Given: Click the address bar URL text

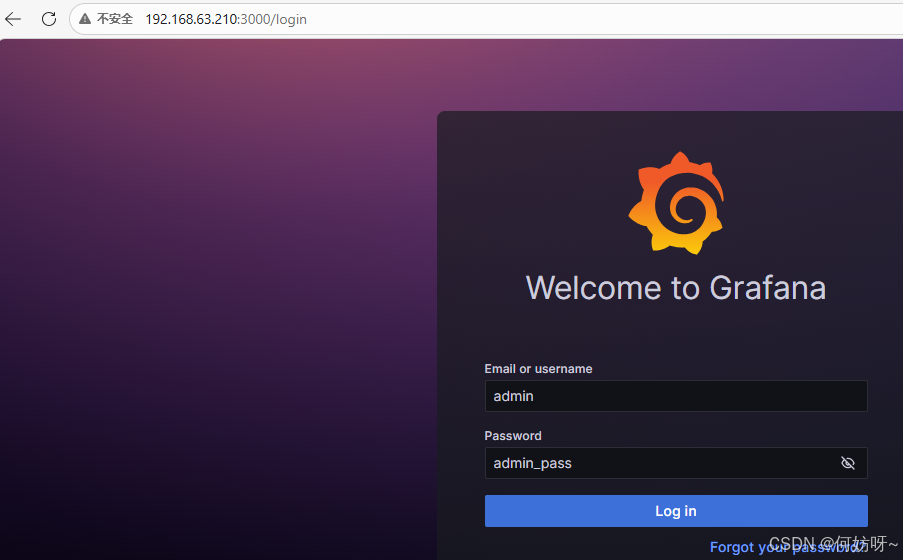Looking at the screenshot, I should click(x=226, y=19).
